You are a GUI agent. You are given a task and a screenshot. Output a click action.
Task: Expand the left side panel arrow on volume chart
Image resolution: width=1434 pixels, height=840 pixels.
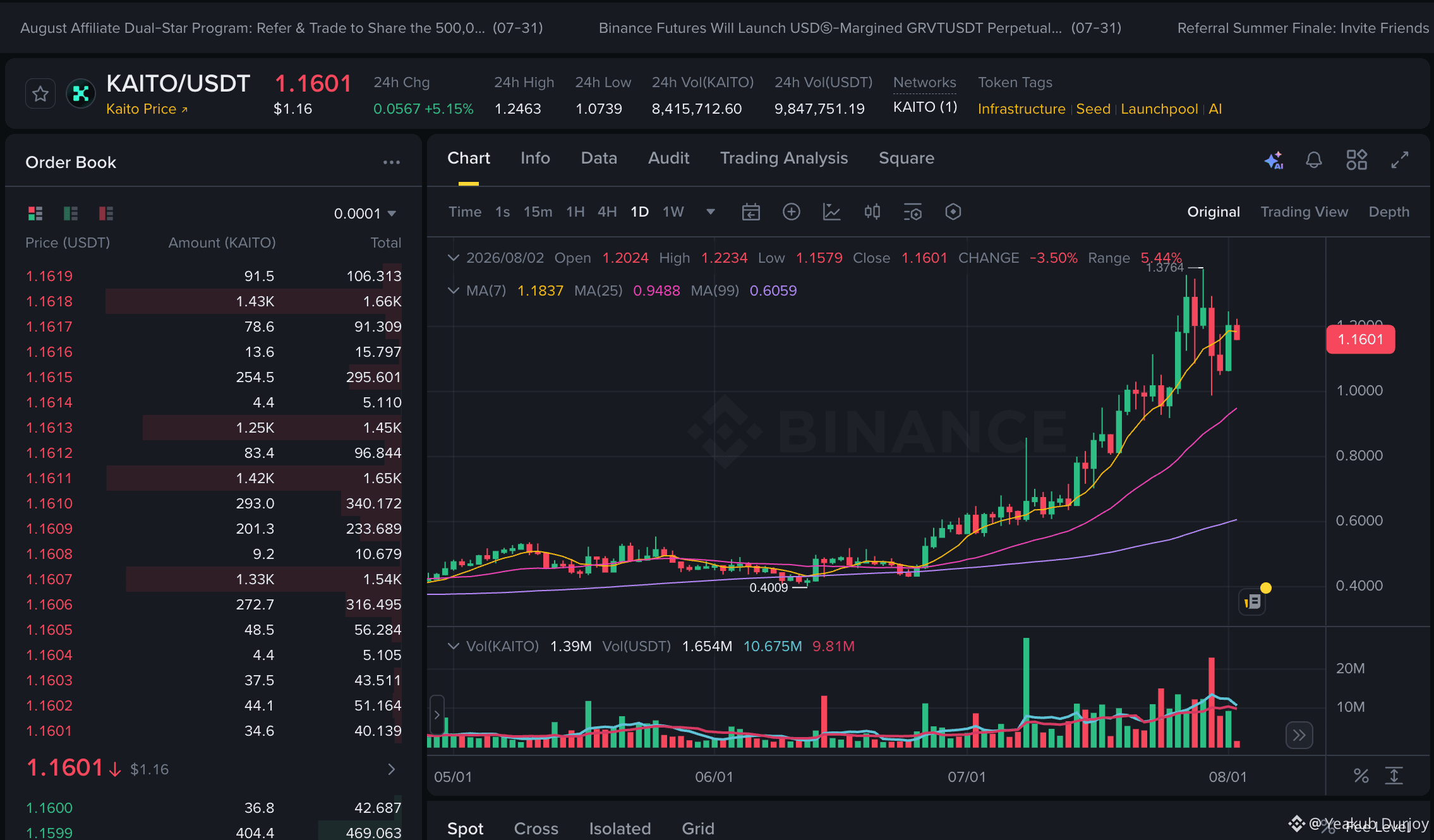click(x=437, y=715)
